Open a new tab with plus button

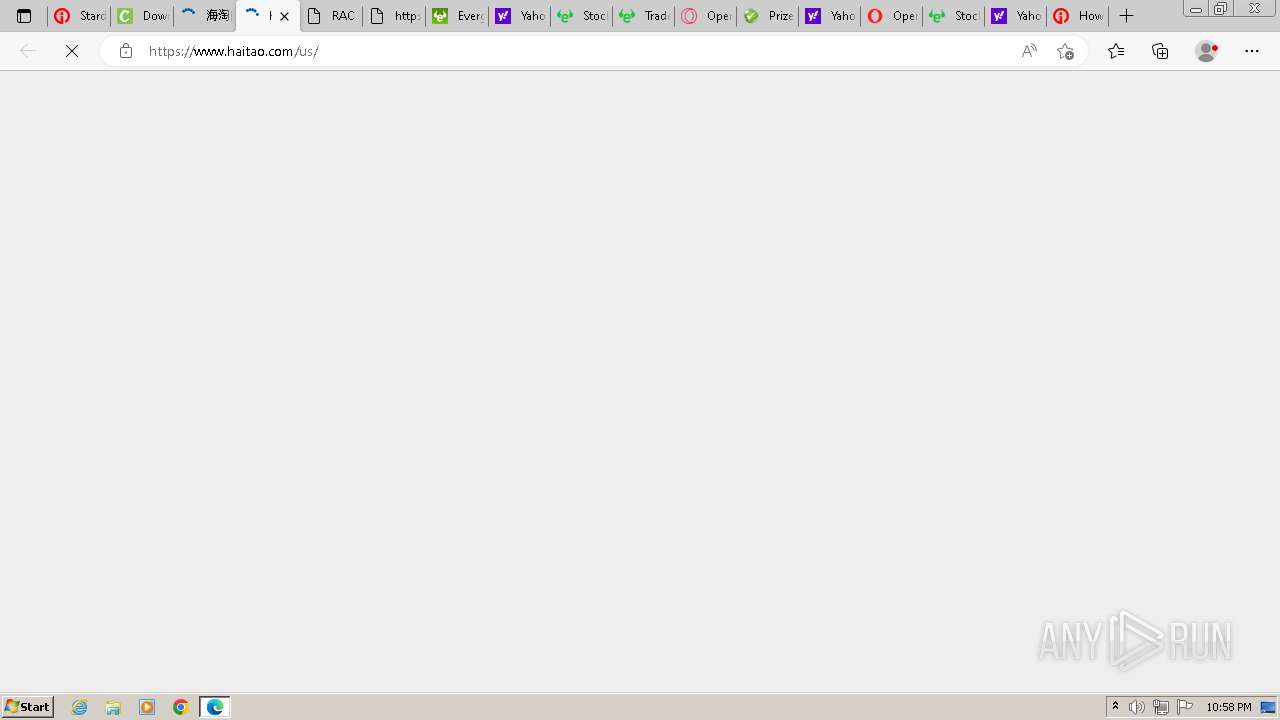click(1126, 16)
